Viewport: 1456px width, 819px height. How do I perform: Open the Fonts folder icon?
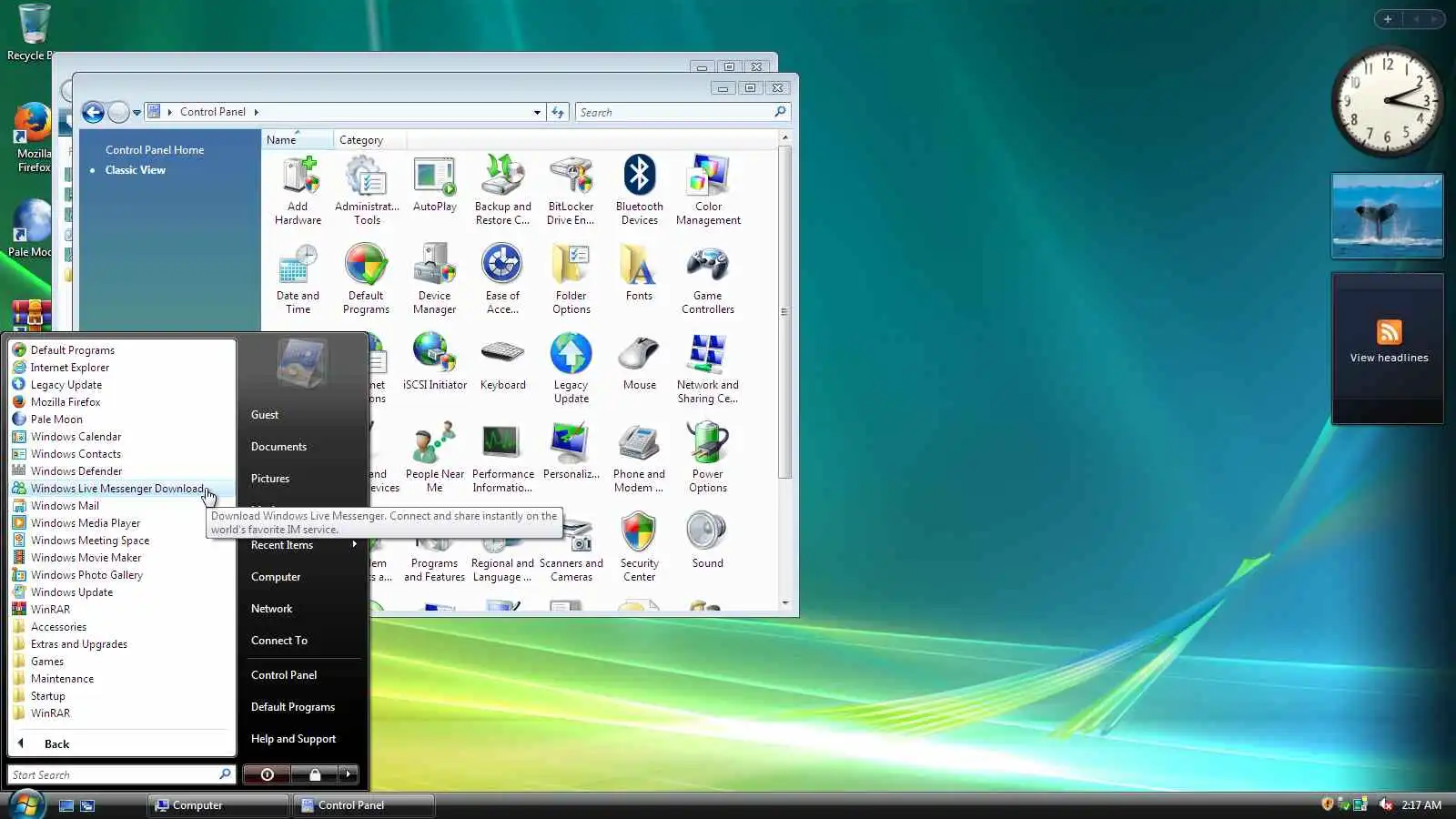click(640, 272)
